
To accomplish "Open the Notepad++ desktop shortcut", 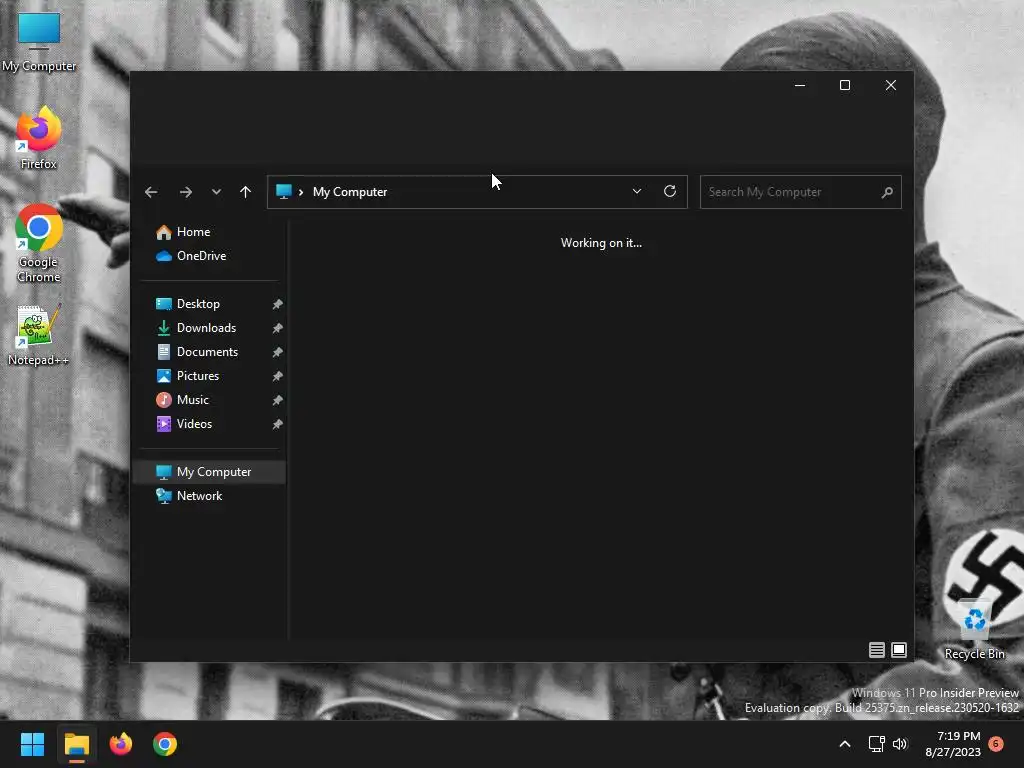I will 38,336.
